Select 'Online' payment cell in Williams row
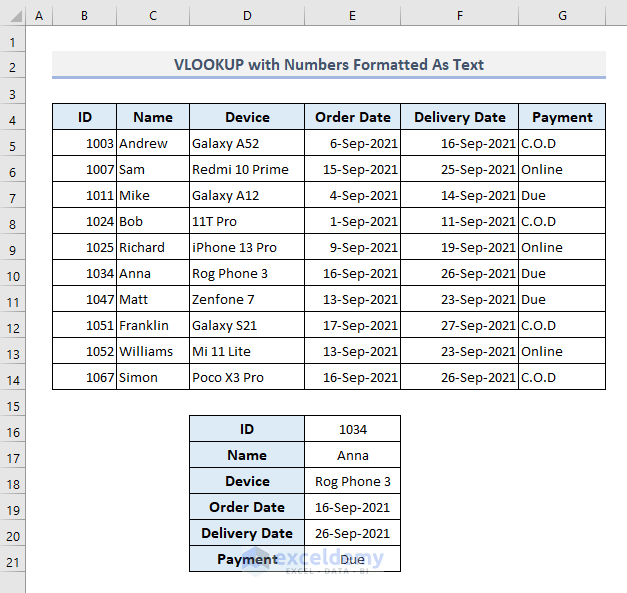This screenshot has height=593, width=627. click(x=562, y=351)
